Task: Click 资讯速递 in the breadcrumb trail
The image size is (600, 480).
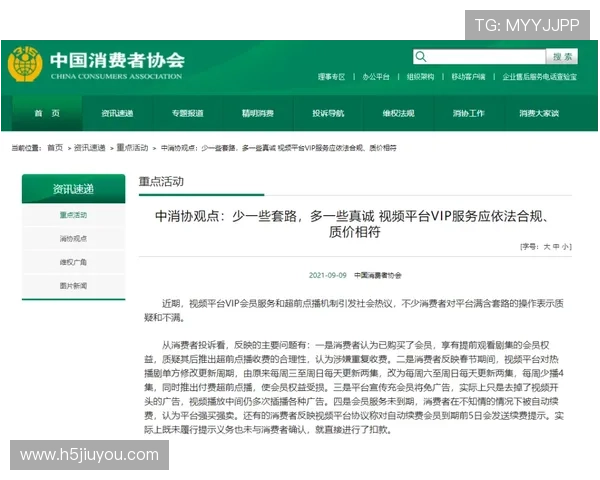Action: click(90, 148)
